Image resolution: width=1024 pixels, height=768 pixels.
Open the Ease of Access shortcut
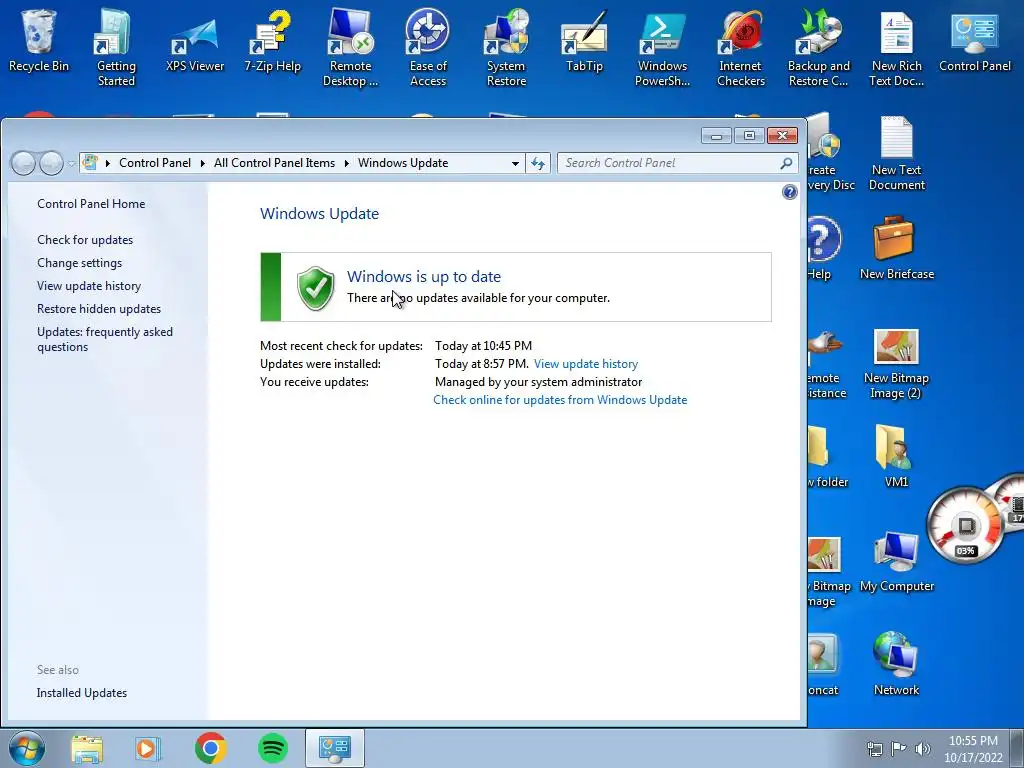[x=428, y=47]
